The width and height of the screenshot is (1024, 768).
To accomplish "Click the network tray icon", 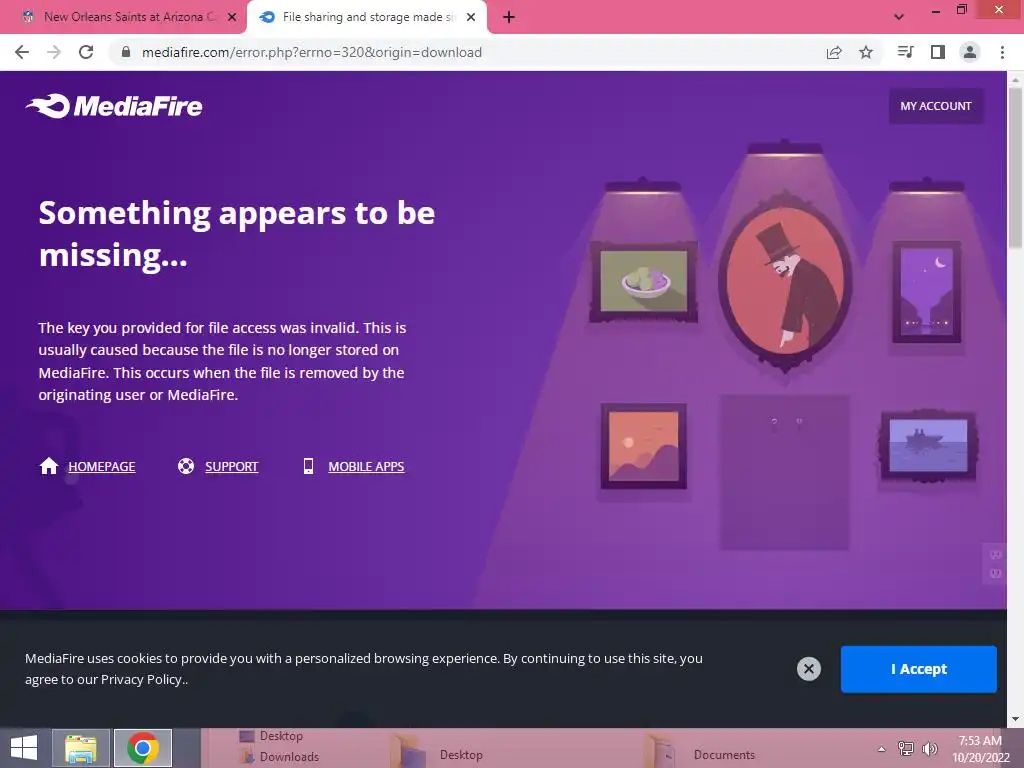I will coord(906,749).
